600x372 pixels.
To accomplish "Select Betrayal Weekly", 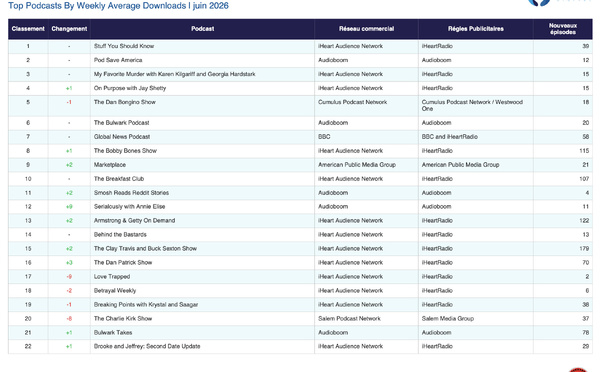I will [x=115, y=291].
